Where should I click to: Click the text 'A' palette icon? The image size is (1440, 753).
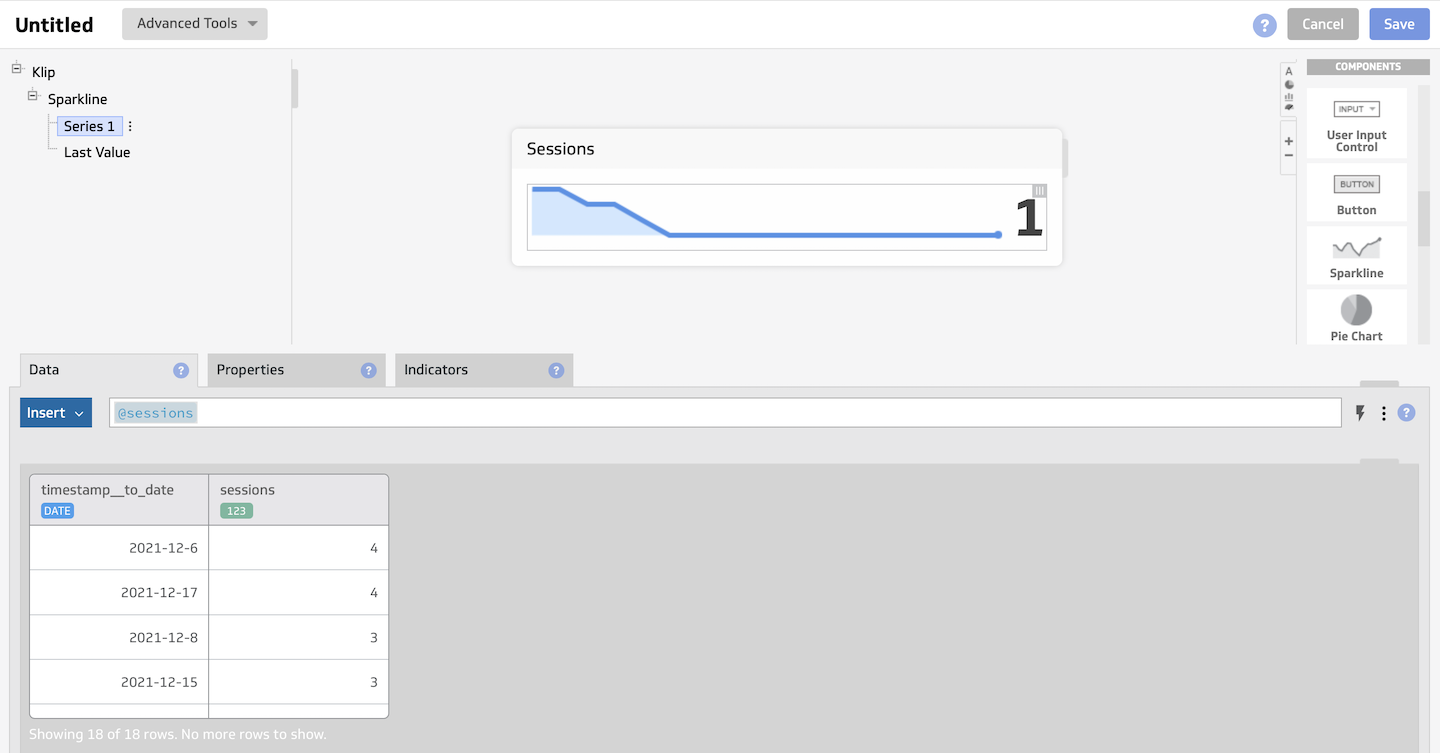coord(1288,71)
